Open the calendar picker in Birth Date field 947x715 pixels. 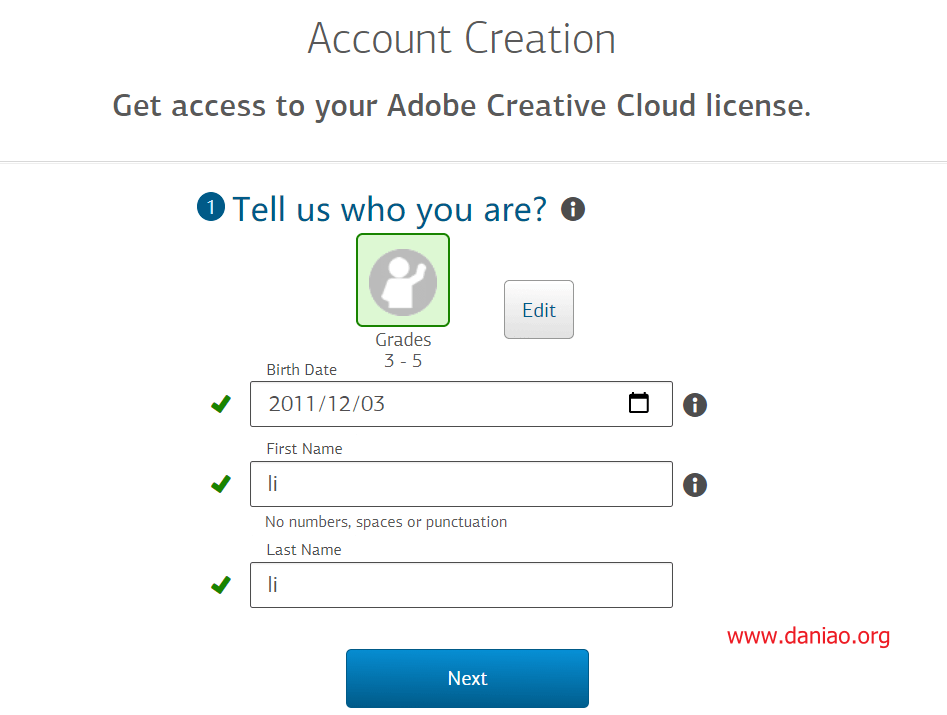[x=638, y=402]
